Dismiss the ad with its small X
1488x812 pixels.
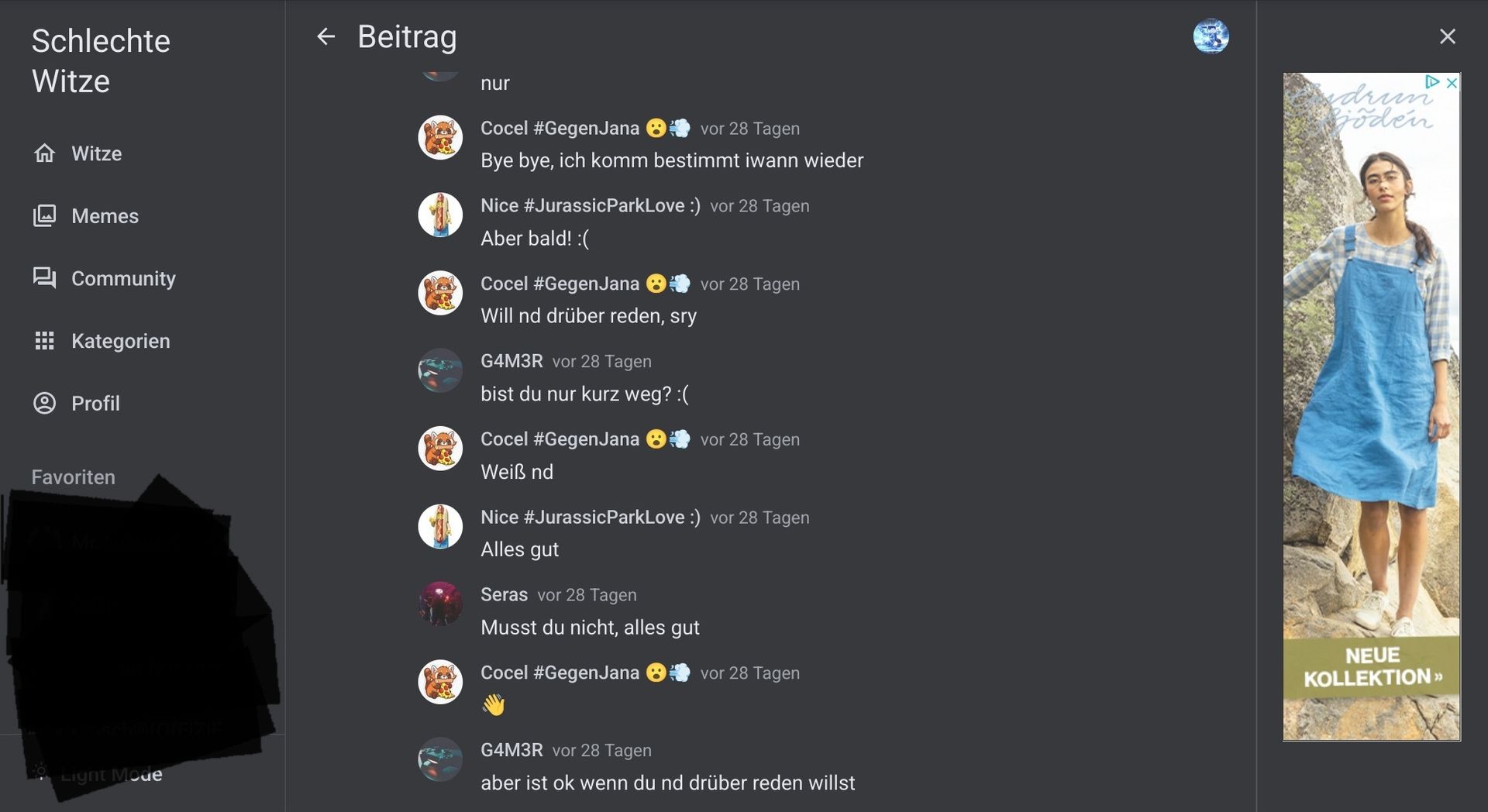click(1452, 82)
